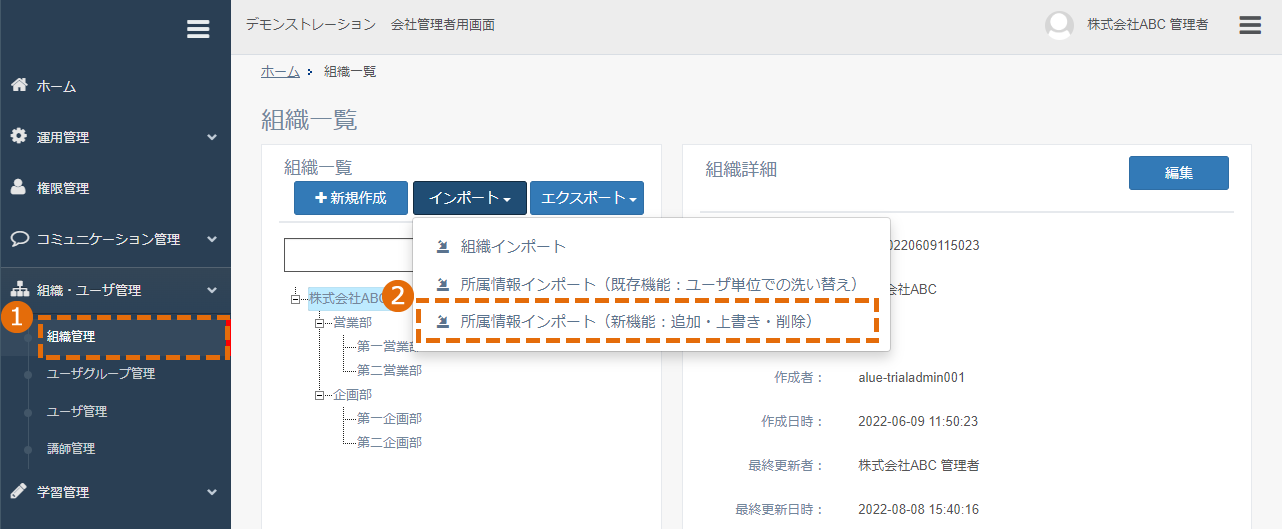Collapse the 営業部 tree node toggle

320,323
